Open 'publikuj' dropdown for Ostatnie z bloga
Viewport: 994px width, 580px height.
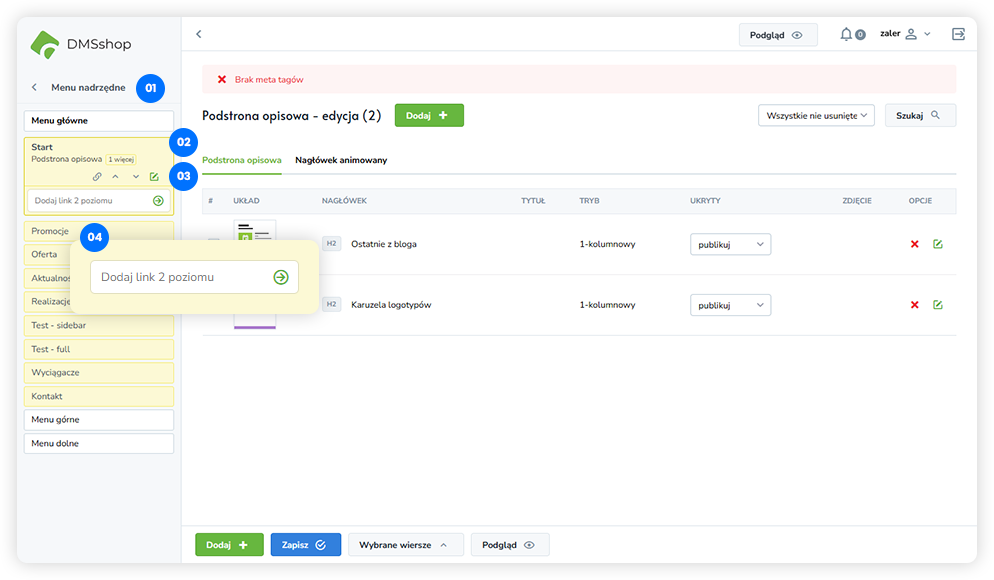(730, 244)
